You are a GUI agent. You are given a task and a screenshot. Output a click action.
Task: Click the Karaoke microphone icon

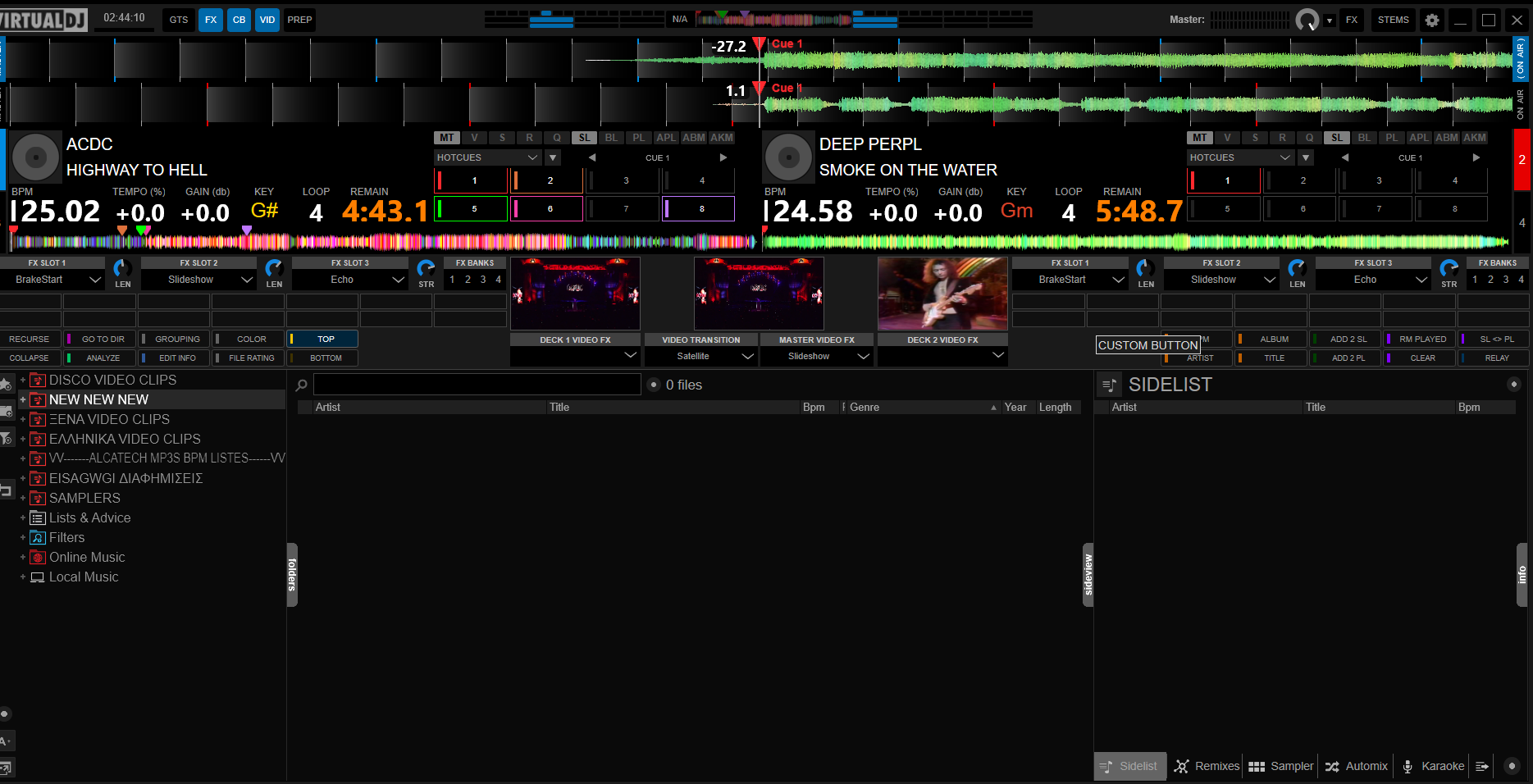point(1408,767)
